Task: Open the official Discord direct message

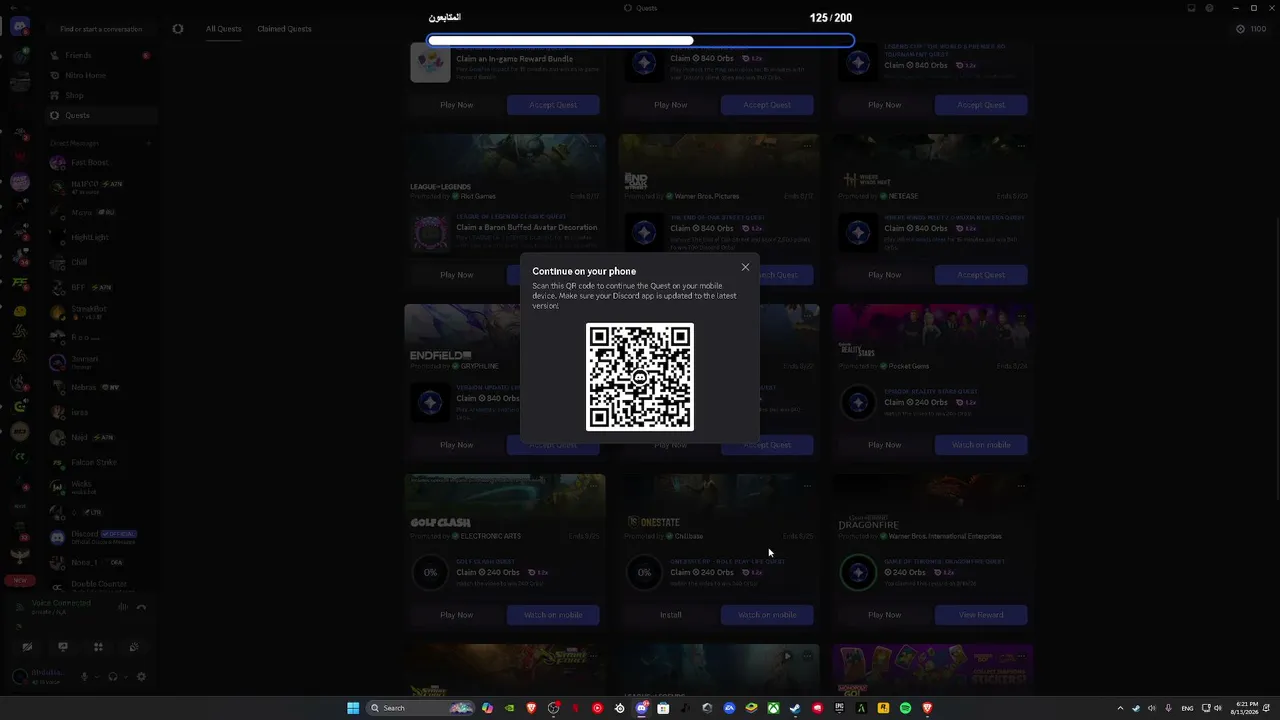Action: coord(101,537)
